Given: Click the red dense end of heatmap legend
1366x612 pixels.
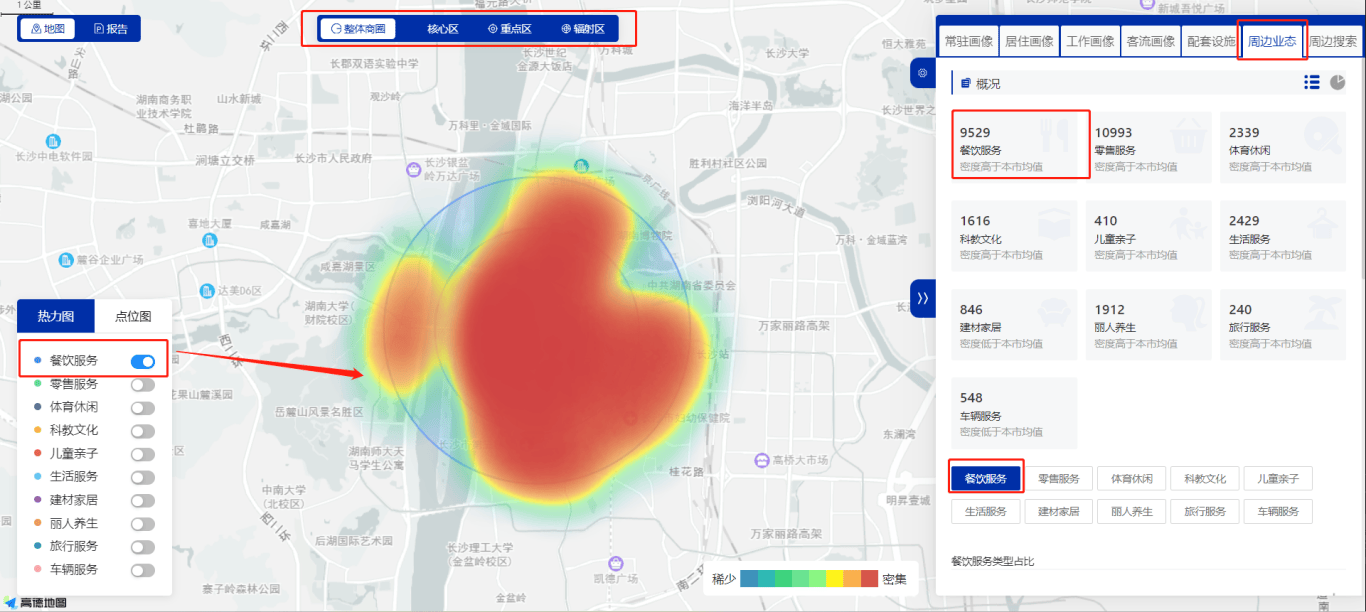Looking at the screenshot, I should pyautogui.click(x=869, y=578).
